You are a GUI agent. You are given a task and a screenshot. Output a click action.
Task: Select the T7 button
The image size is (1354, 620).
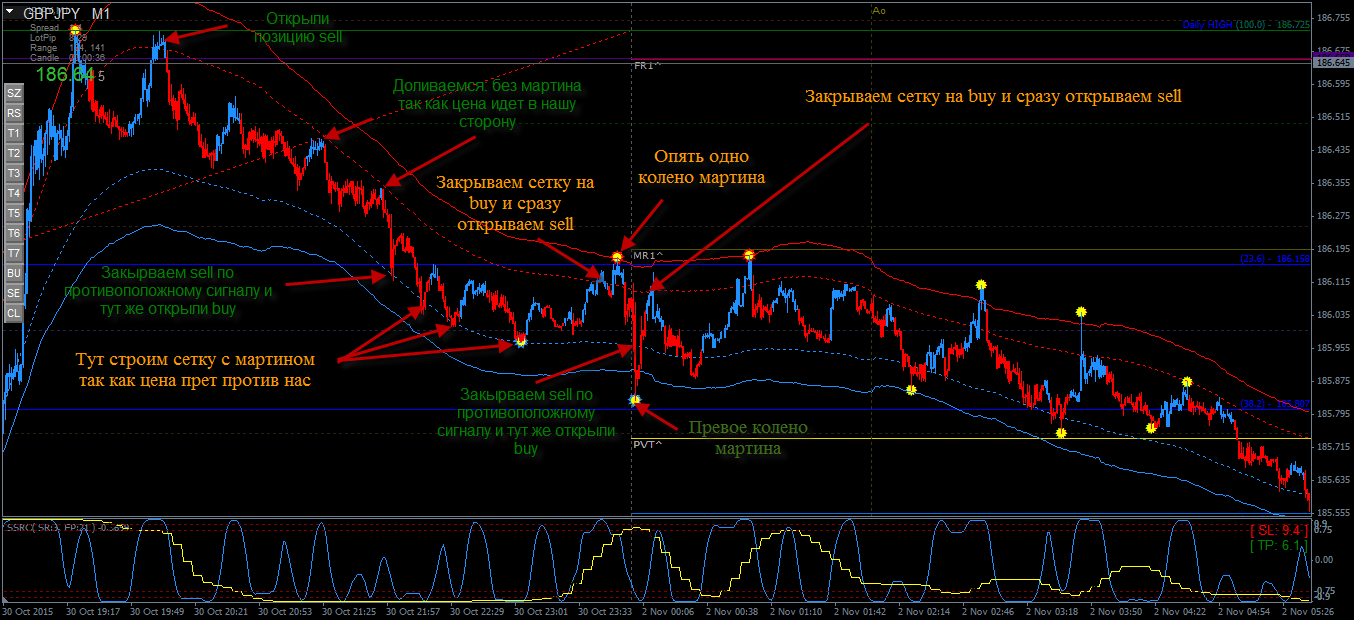coord(14,253)
